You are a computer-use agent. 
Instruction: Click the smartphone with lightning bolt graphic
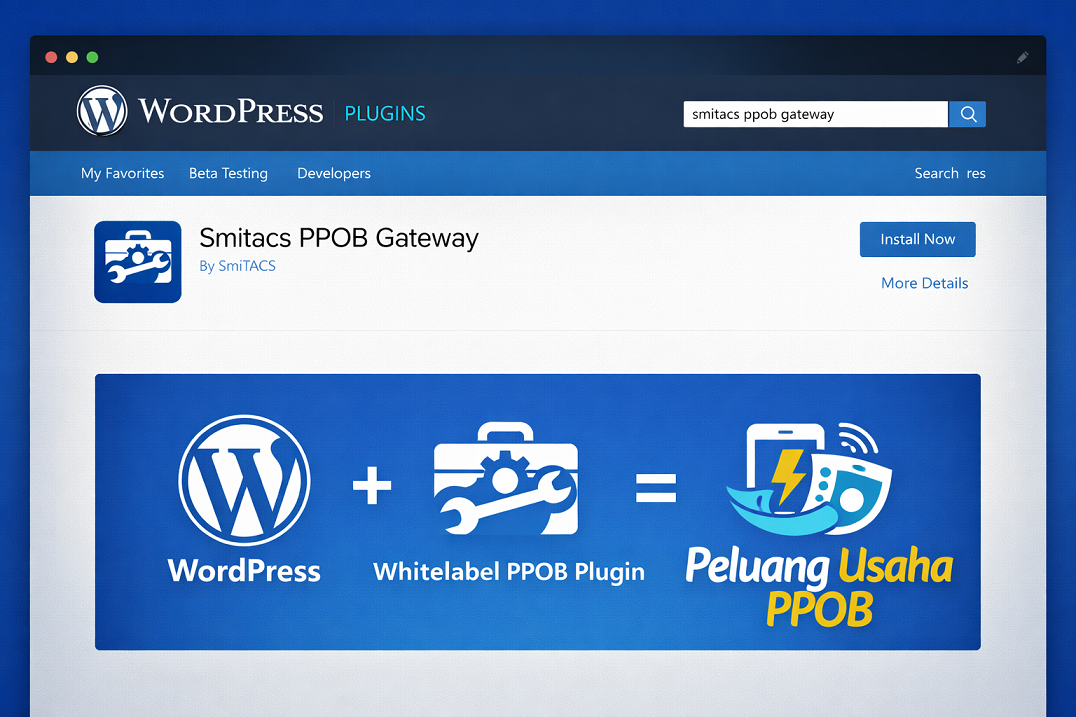(788, 470)
